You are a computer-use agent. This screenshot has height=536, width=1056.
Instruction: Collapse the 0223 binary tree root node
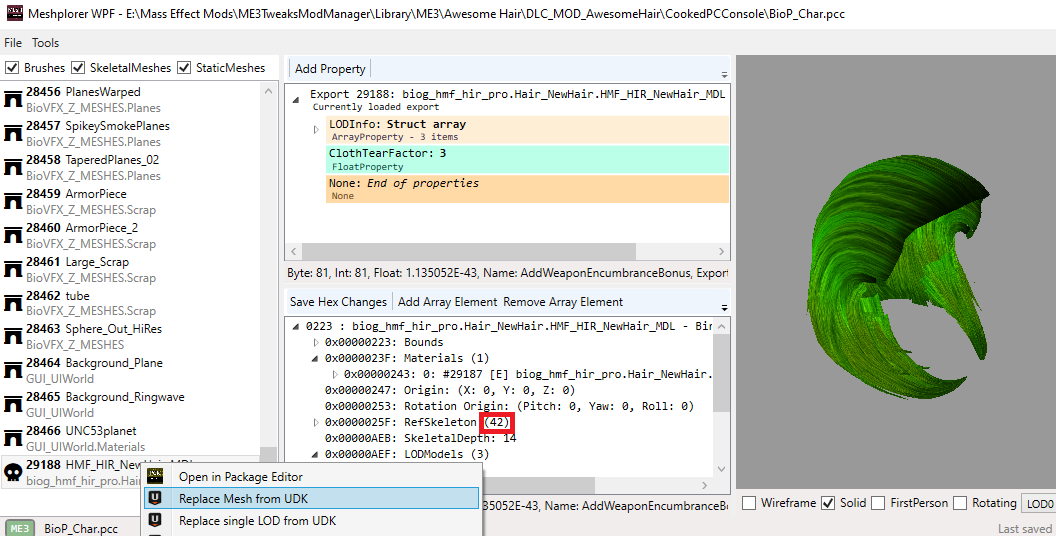click(x=296, y=327)
